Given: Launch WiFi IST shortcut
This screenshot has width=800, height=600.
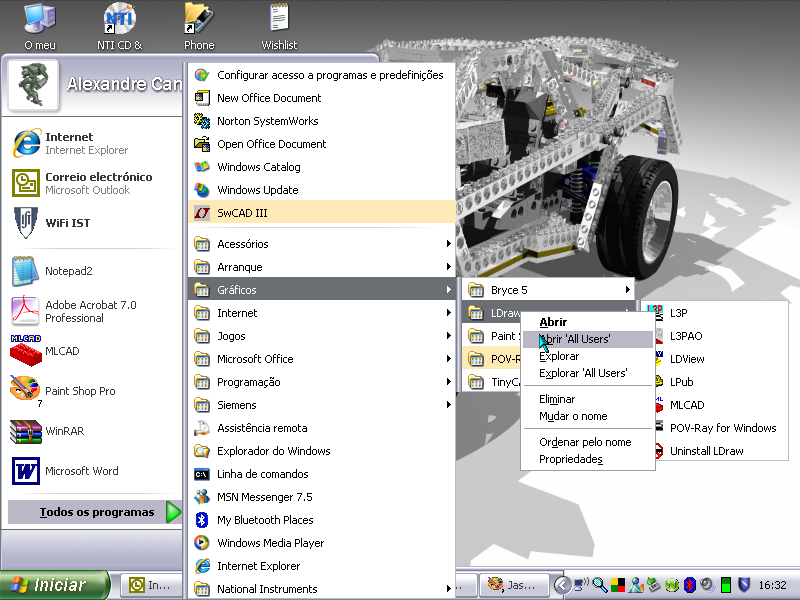Looking at the screenshot, I should (x=92, y=223).
